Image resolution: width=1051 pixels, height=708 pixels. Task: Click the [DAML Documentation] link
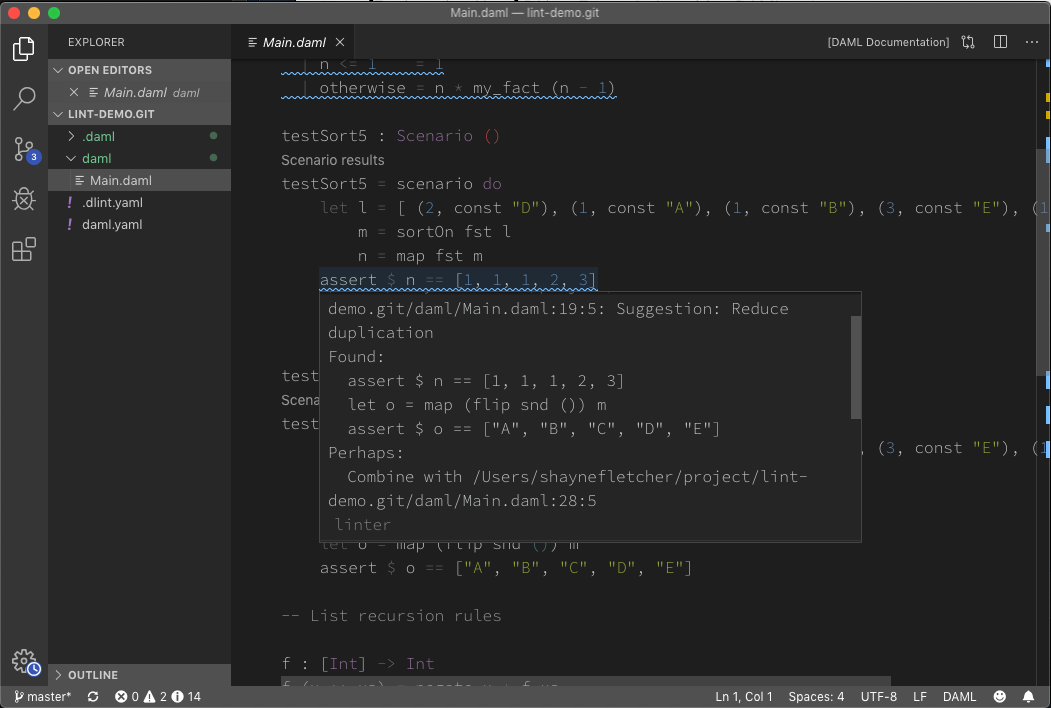(888, 42)
